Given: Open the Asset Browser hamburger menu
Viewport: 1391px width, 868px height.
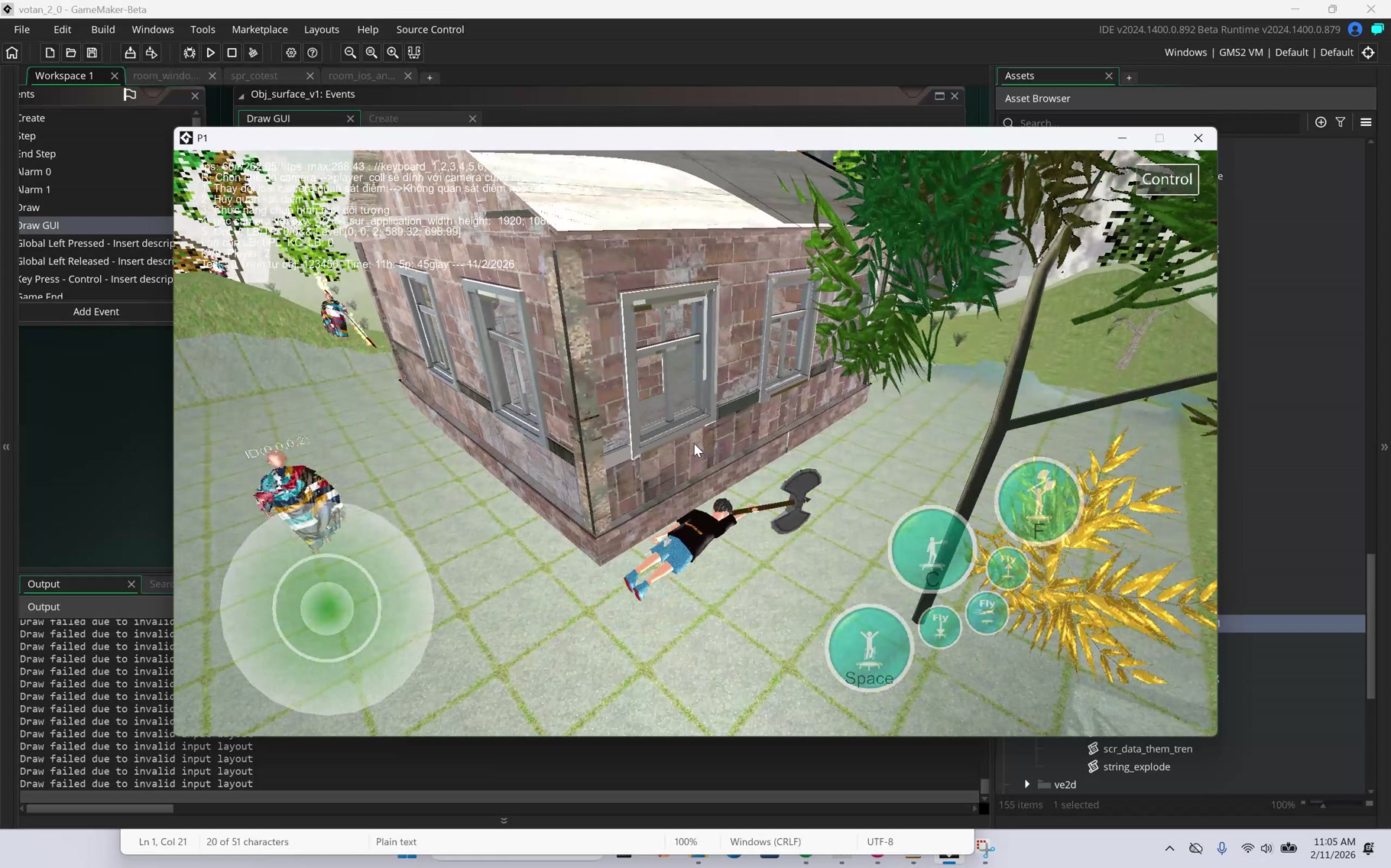Looking at the screenshot, I should click(1366, 122).
